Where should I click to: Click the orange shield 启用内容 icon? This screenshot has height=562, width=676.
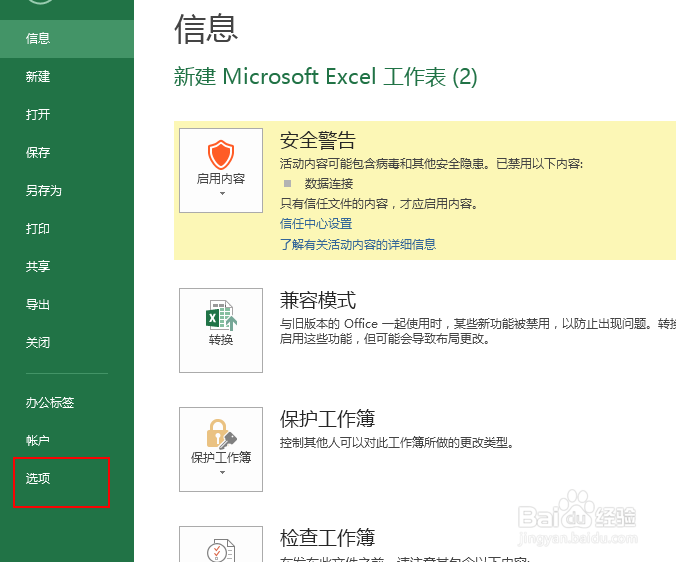click(x=221, y=155)
